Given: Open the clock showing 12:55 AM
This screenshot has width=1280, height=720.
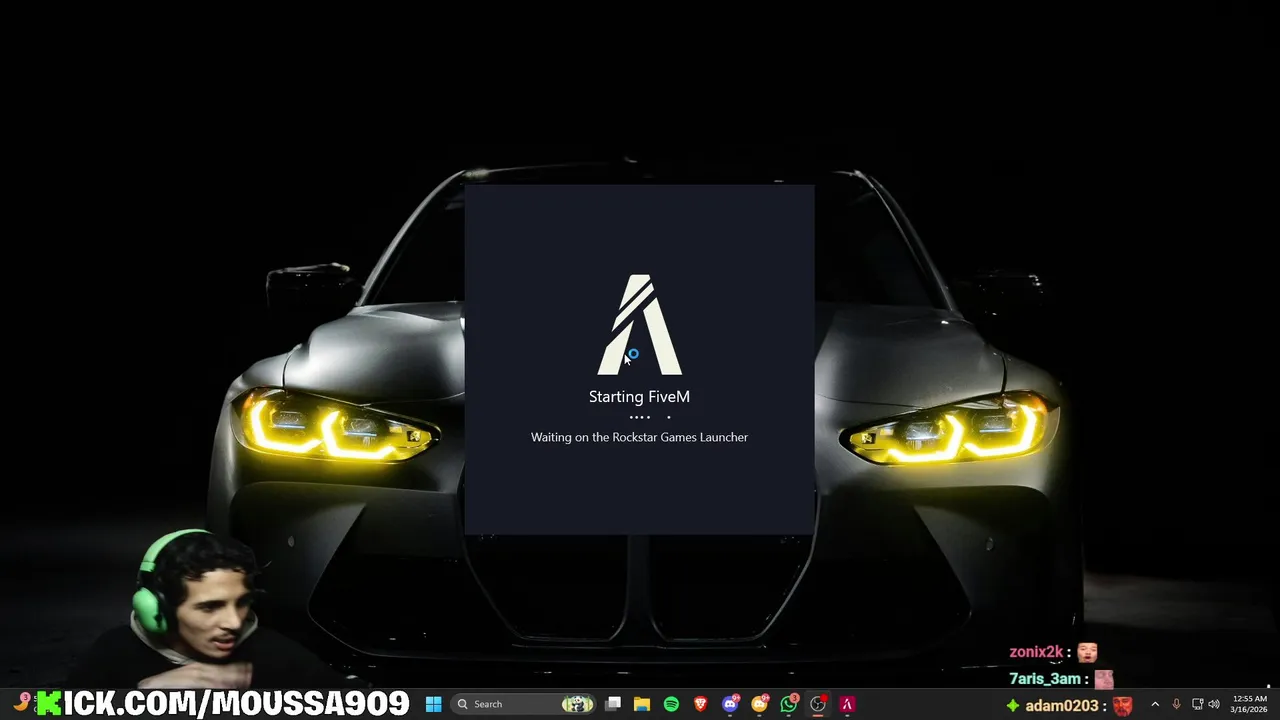Looking at the screenshot, I should 1249,704.
